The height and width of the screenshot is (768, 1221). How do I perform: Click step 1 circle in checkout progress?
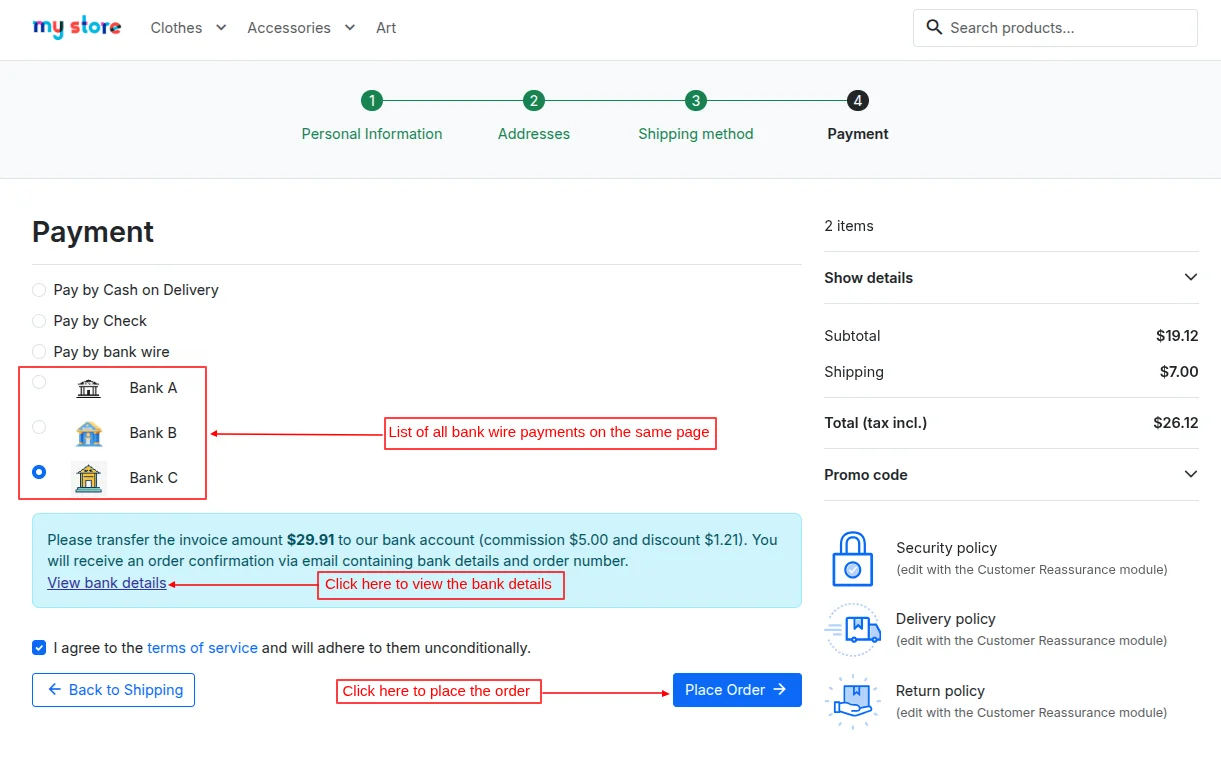(372, 100)
